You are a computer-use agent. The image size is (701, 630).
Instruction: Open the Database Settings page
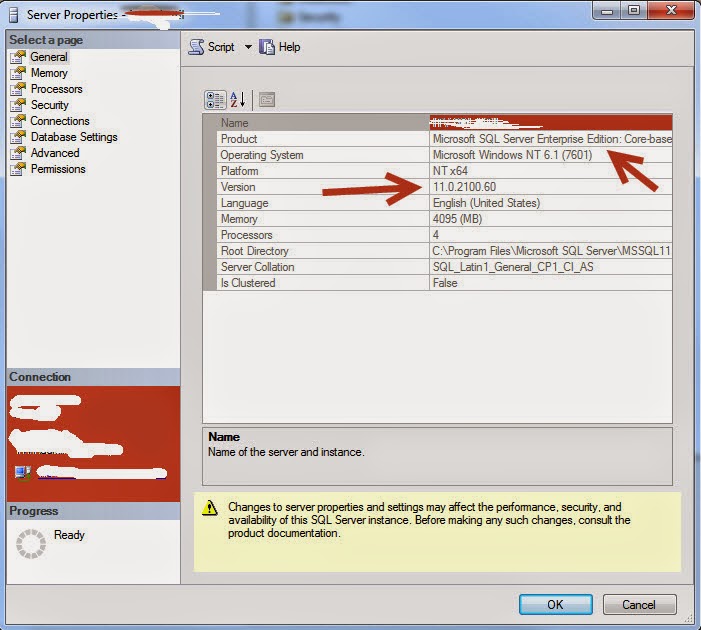coord(74,137)
